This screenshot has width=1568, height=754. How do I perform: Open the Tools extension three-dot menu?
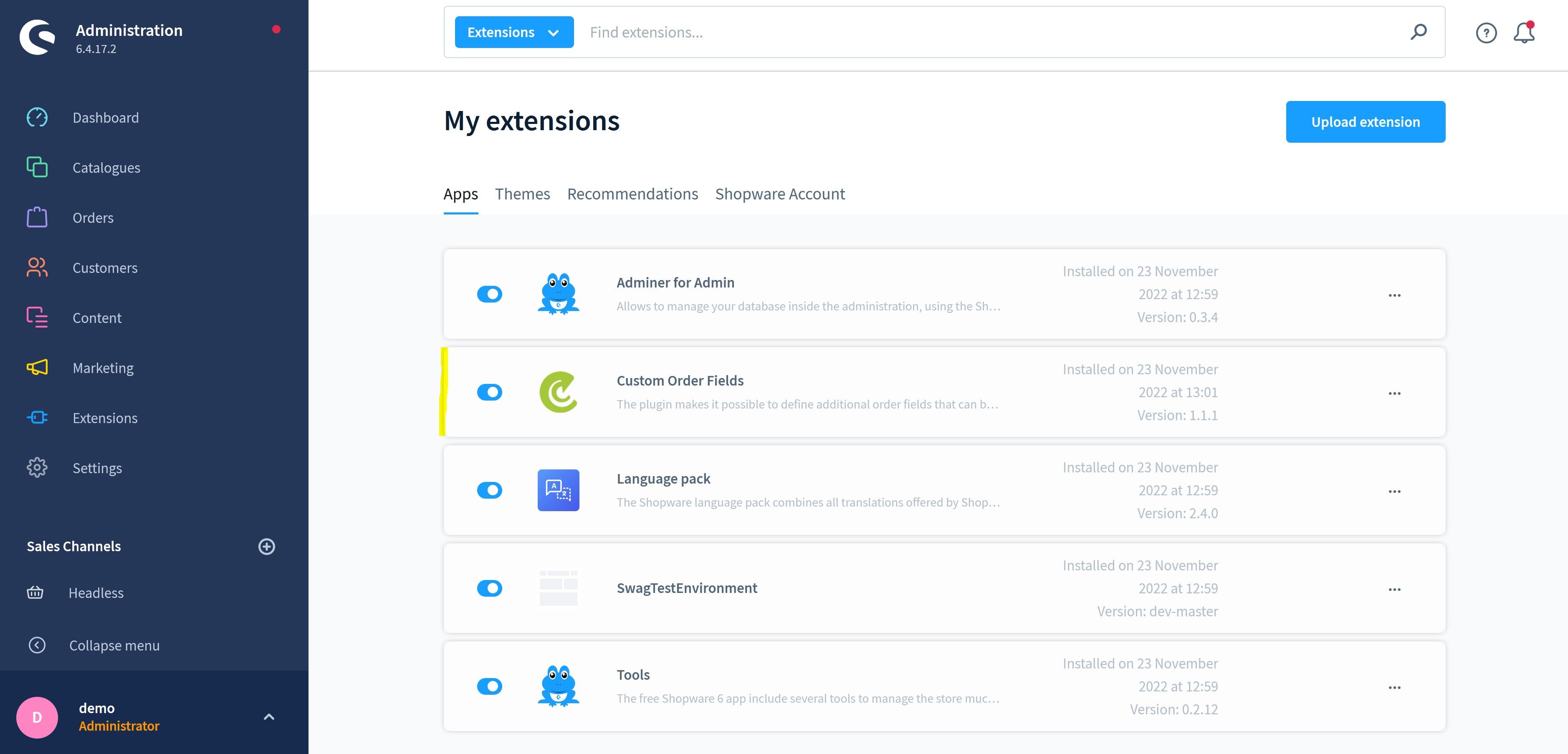click(1394, 687)
